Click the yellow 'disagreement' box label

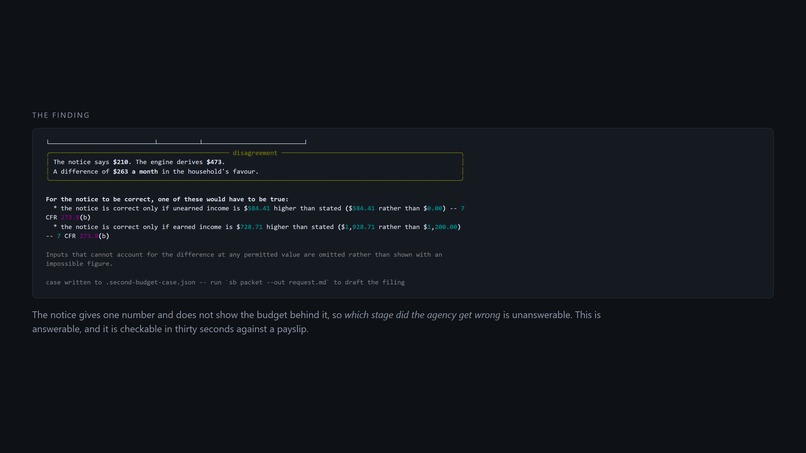coord(254,153)
